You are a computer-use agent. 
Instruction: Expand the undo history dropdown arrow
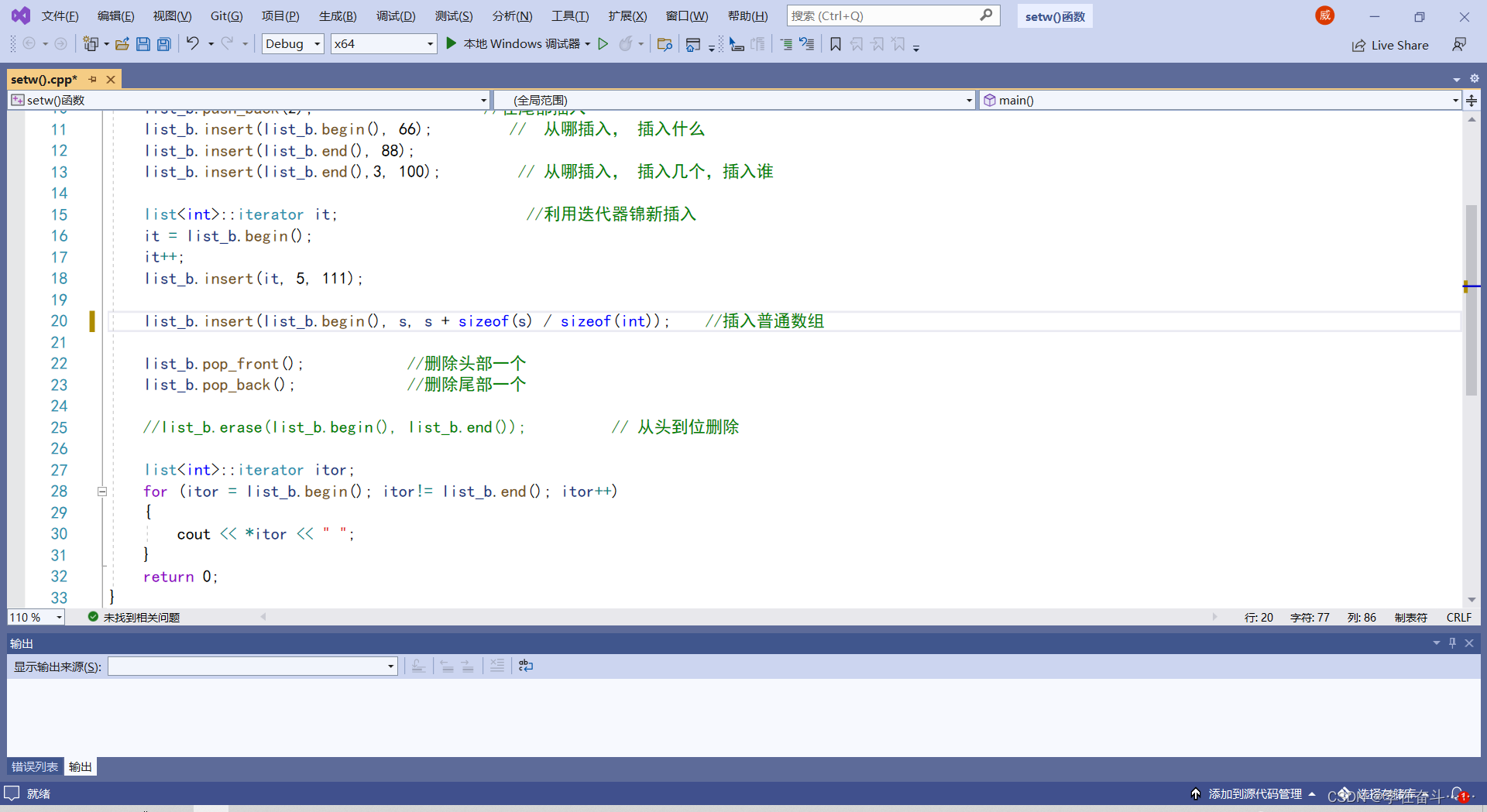point(211,44)
